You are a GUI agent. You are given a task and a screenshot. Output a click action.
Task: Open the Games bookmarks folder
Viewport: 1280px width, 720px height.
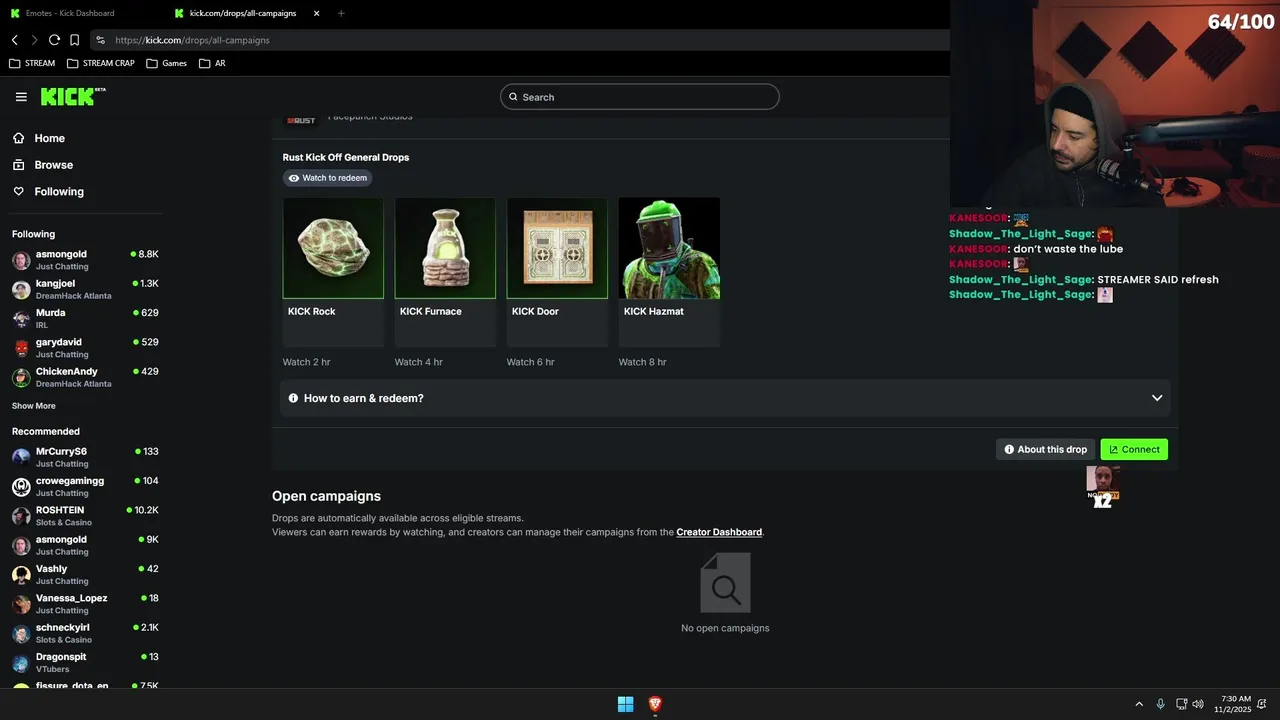click(x=166, y=63)
